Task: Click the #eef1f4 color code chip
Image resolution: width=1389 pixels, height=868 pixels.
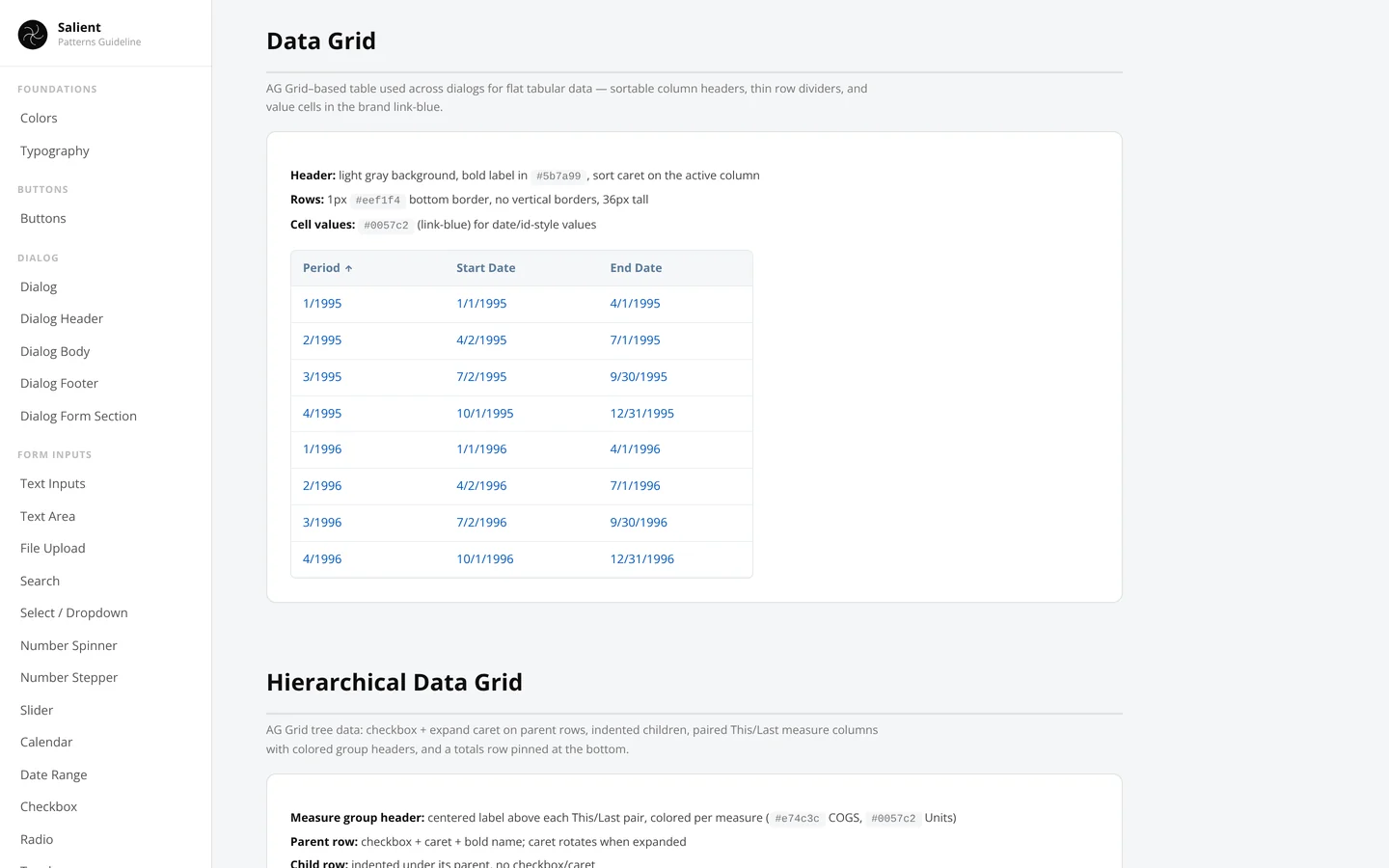Action: pyautogui.click(x=378, y=200)
